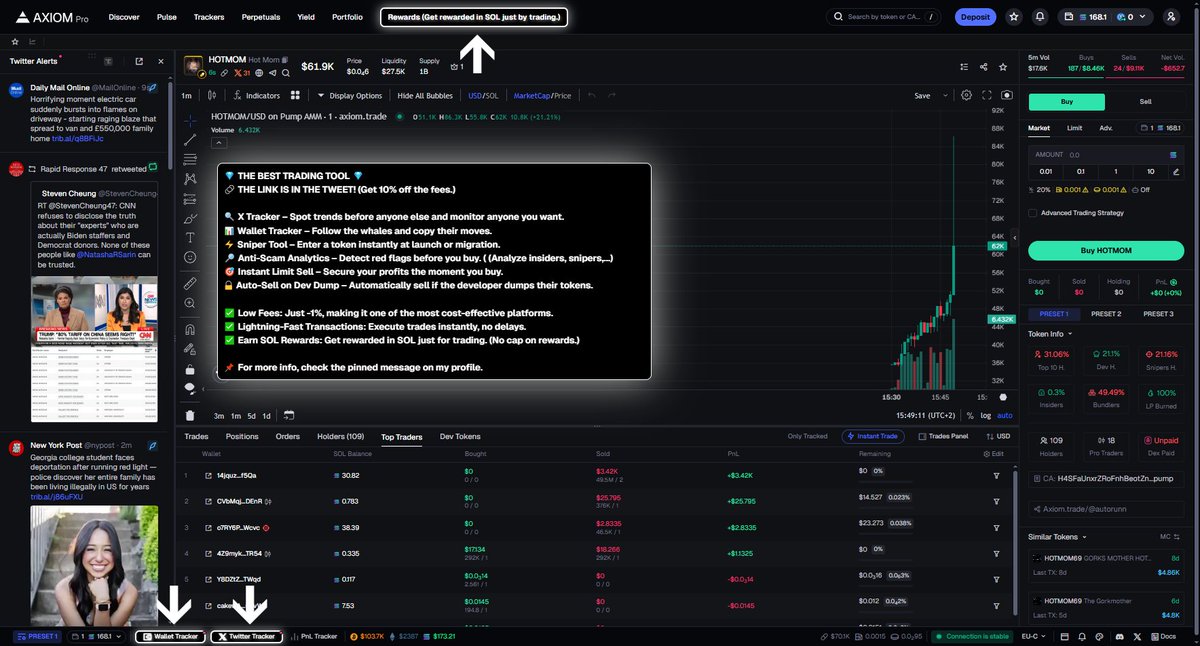Open go-to-date calendar icon under chart
This screenshot has height=646, width=1200.
tap(289, 415)
